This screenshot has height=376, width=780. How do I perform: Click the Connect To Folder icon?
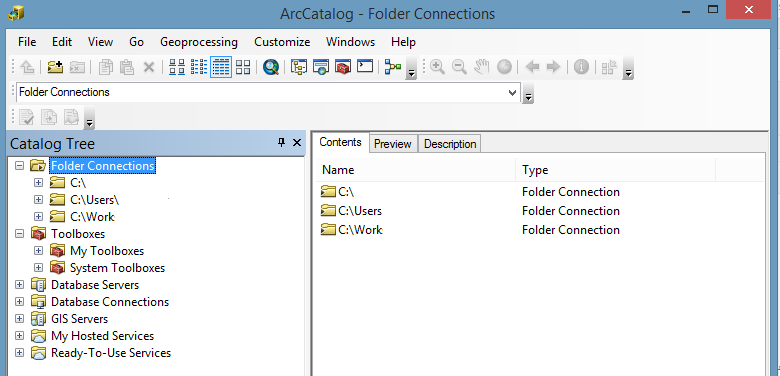(55, 67)
